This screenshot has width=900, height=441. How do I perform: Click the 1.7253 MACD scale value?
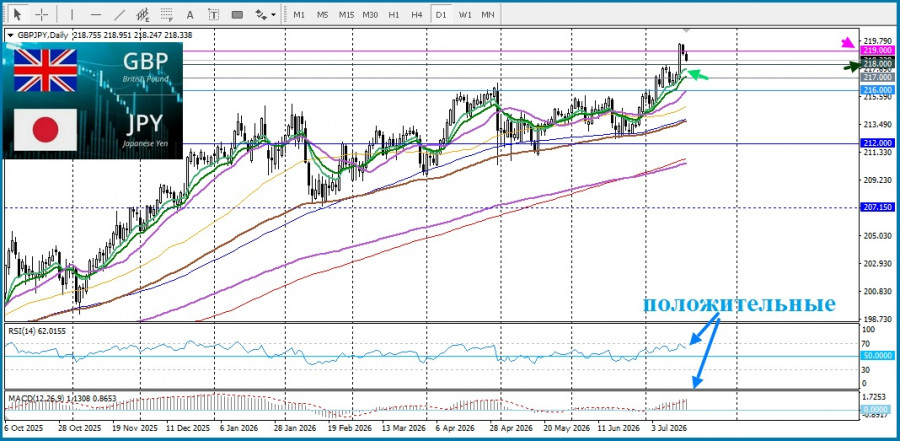(x=876, y=397)
